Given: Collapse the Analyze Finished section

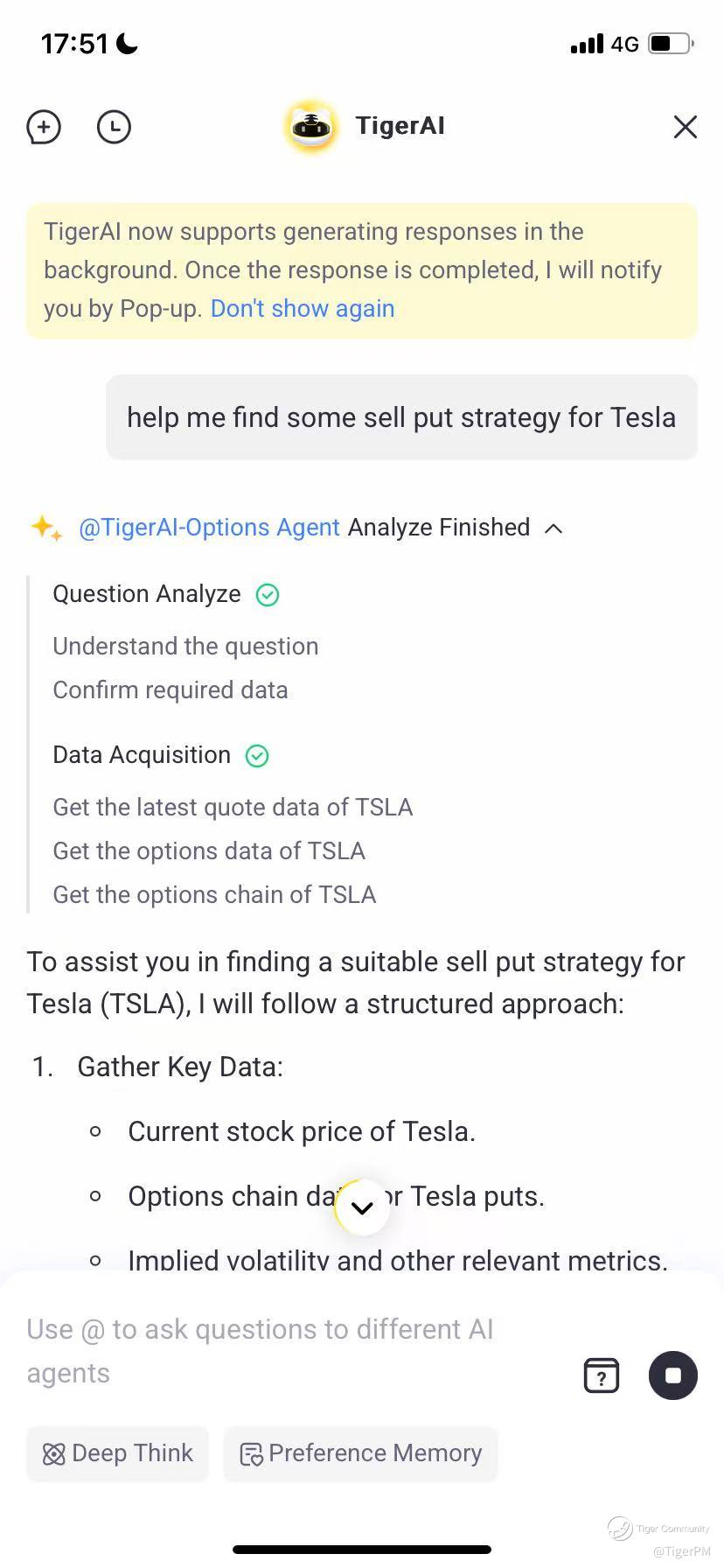Looking at the screenshot, I should point(553,528).
